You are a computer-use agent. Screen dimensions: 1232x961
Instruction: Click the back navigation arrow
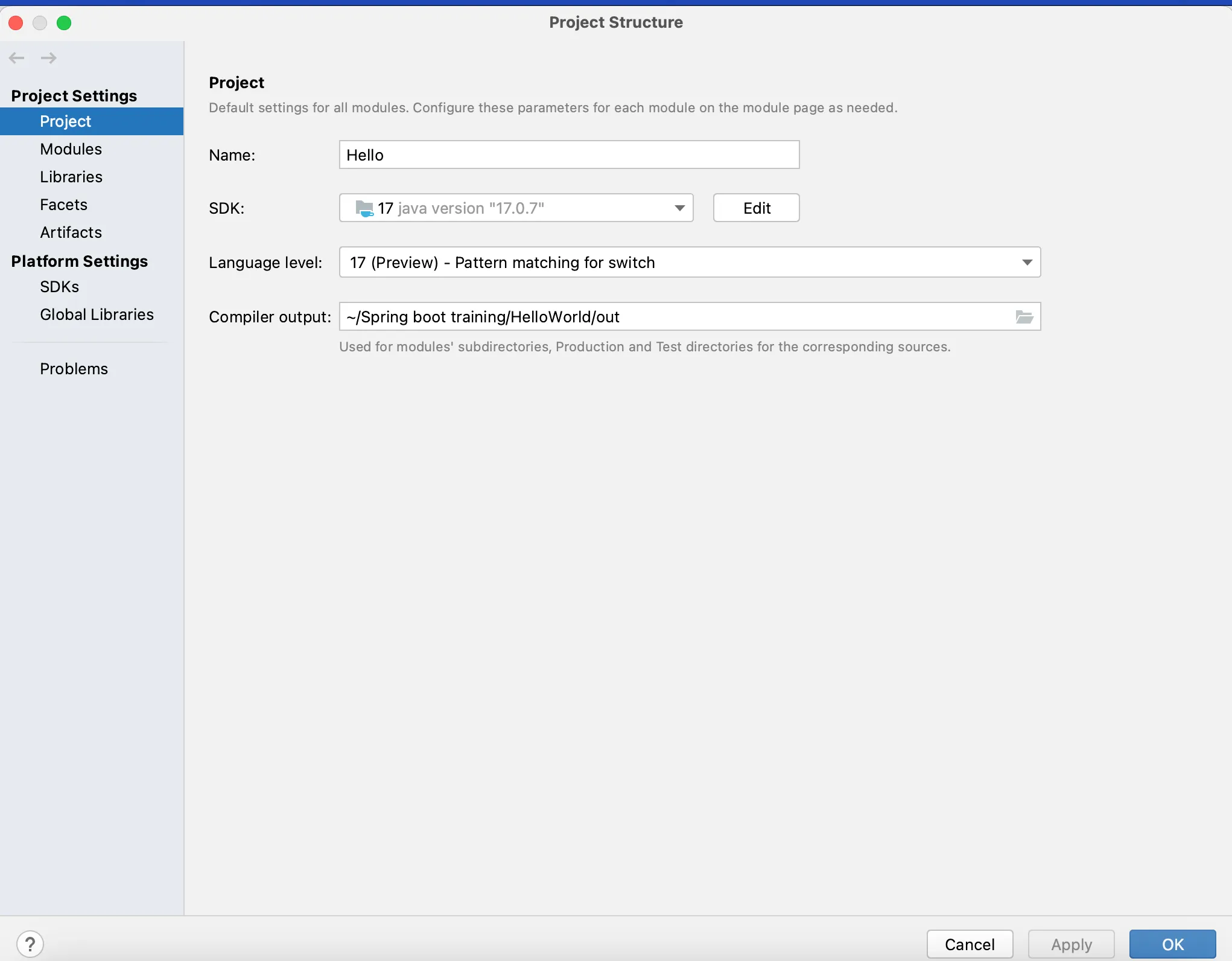click(17, 58)
